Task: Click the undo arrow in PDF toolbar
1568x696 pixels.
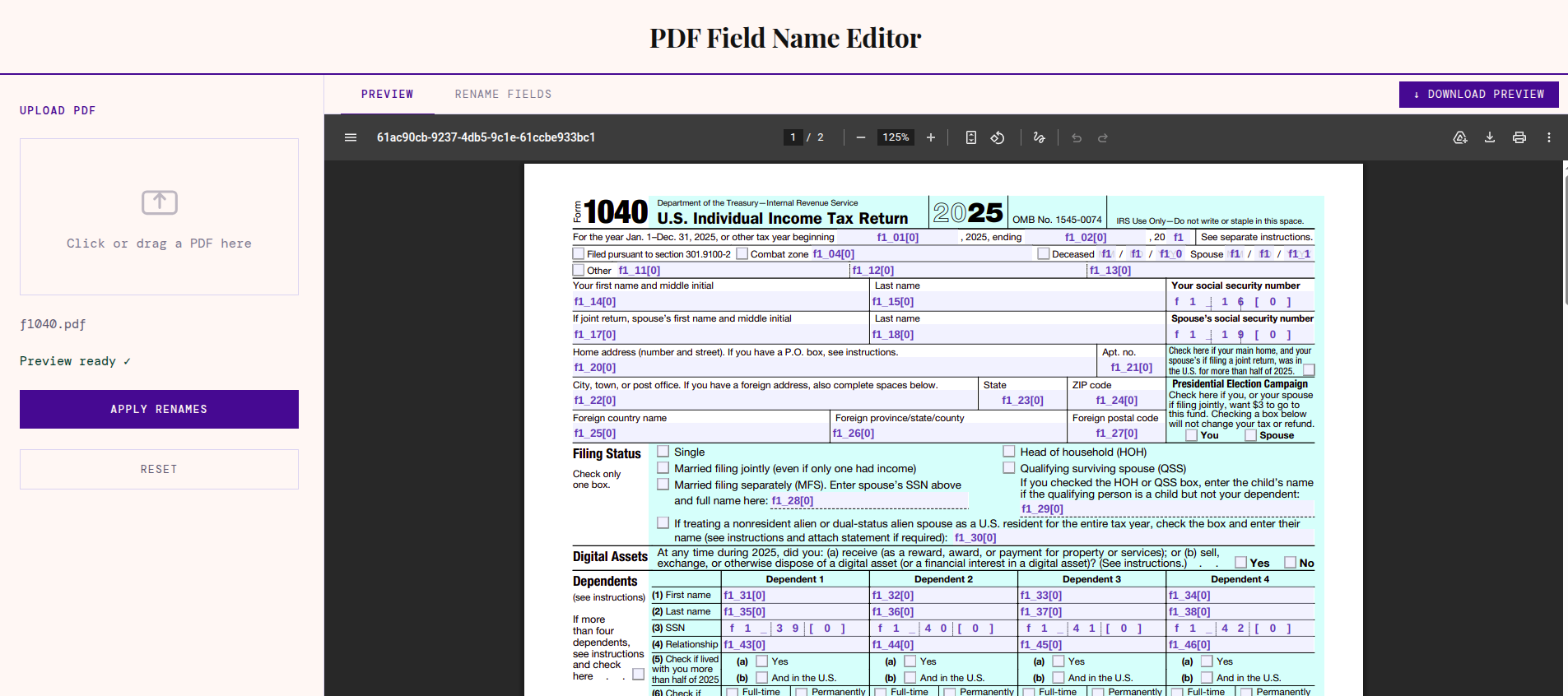Action: 1077,137
